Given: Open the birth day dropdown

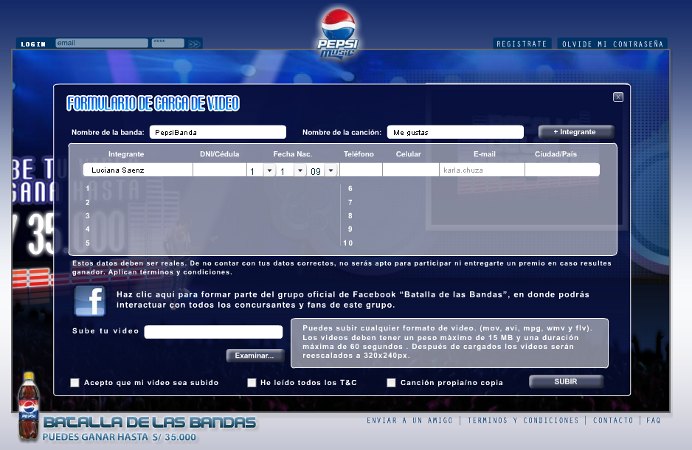Looking at the screenshot, I should (269, 170).
